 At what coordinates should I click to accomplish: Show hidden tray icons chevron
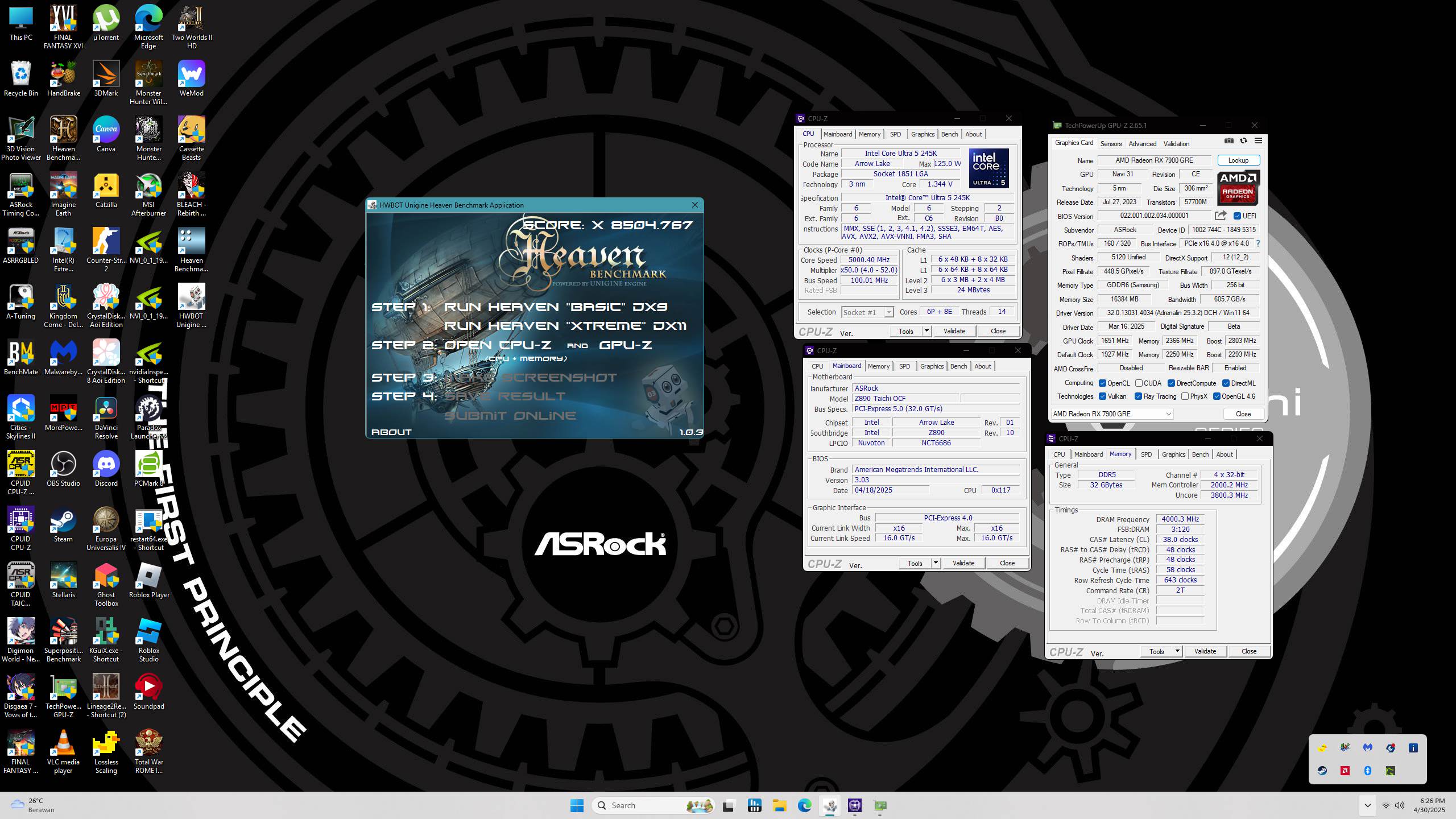1367,805
